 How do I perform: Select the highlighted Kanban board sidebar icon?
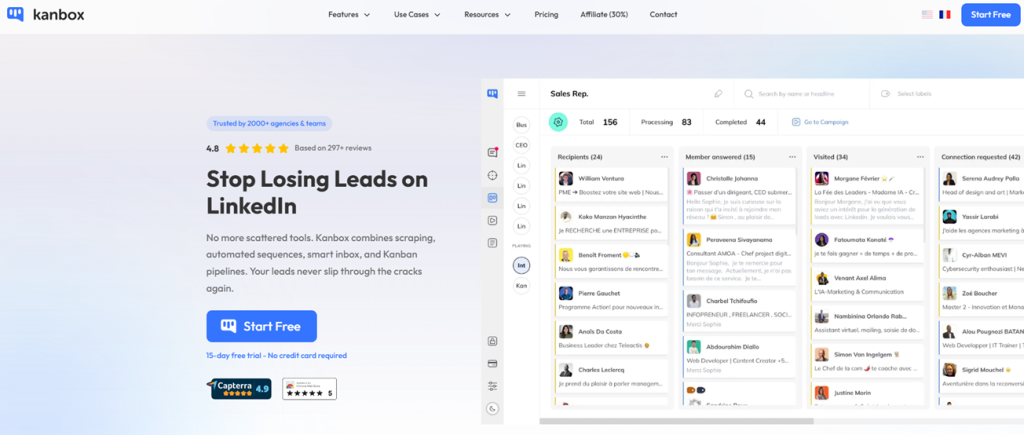(492, 198)
